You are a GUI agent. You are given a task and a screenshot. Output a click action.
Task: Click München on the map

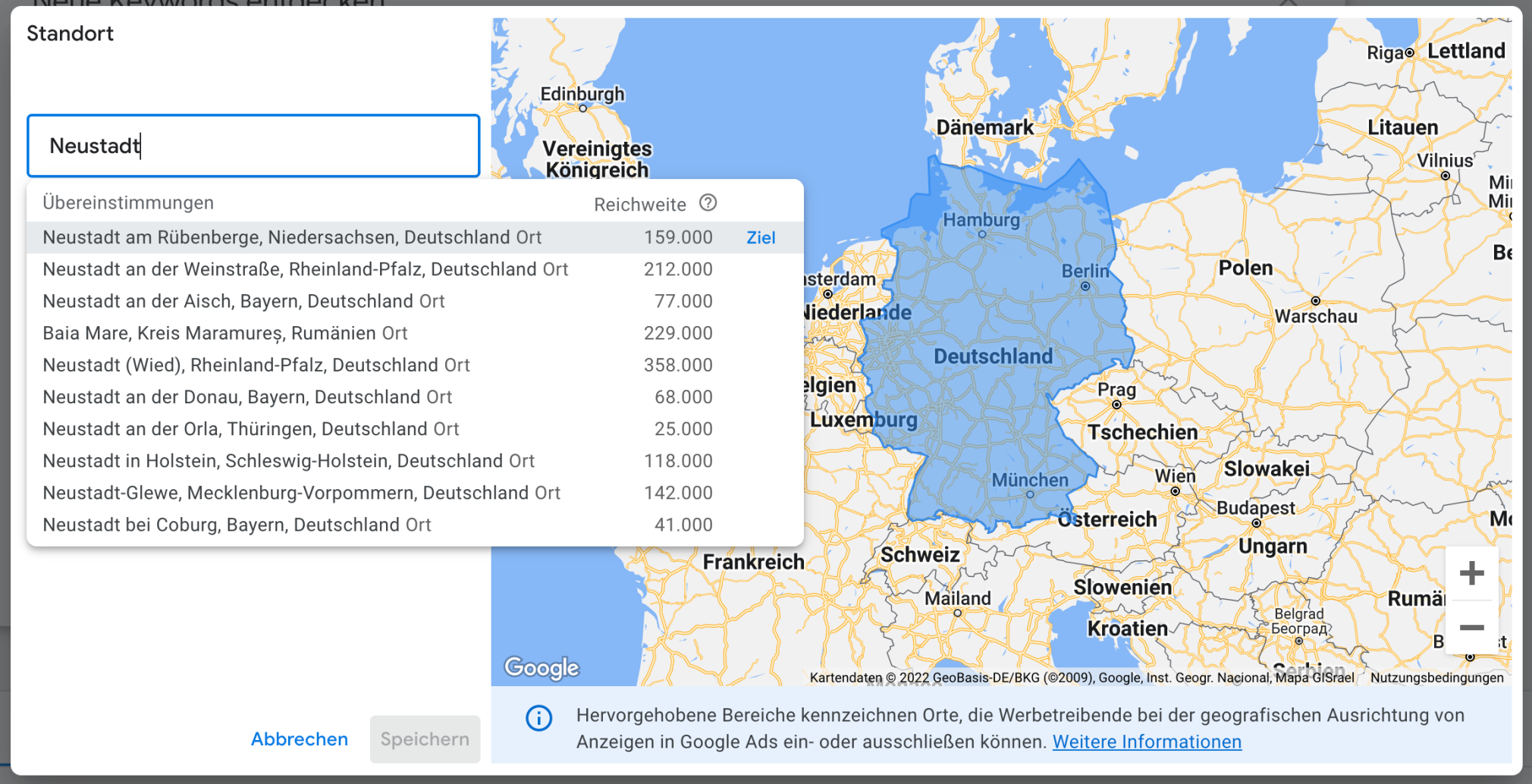(x=1030, y=480)
